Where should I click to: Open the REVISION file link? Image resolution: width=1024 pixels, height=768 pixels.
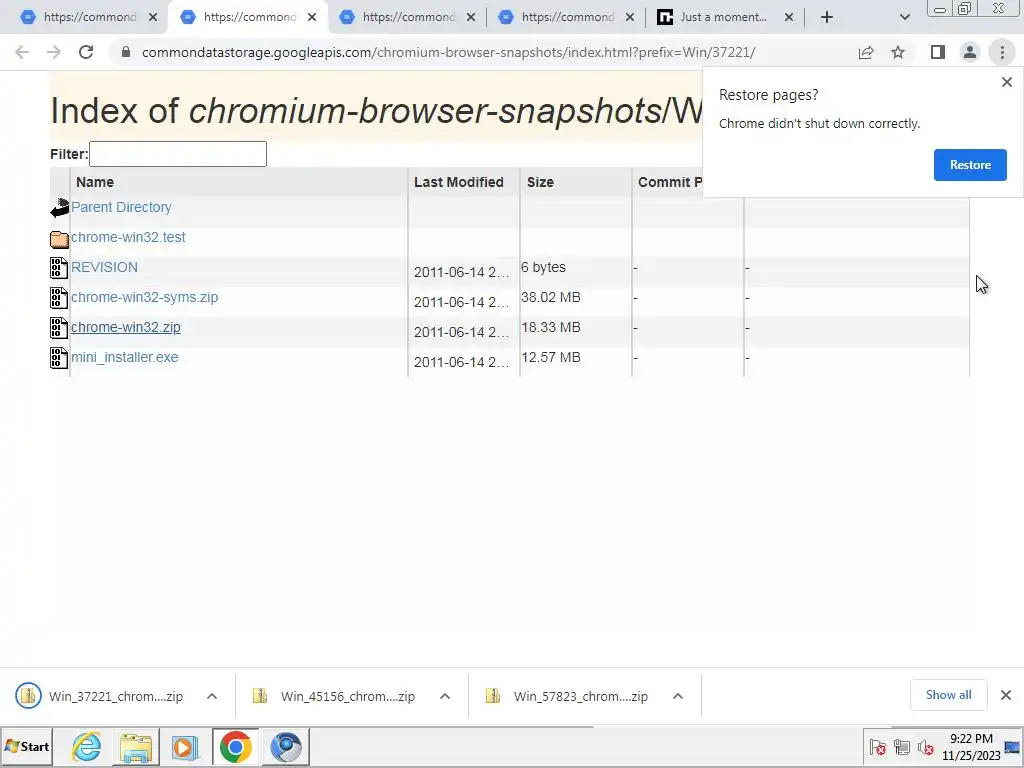104,267
